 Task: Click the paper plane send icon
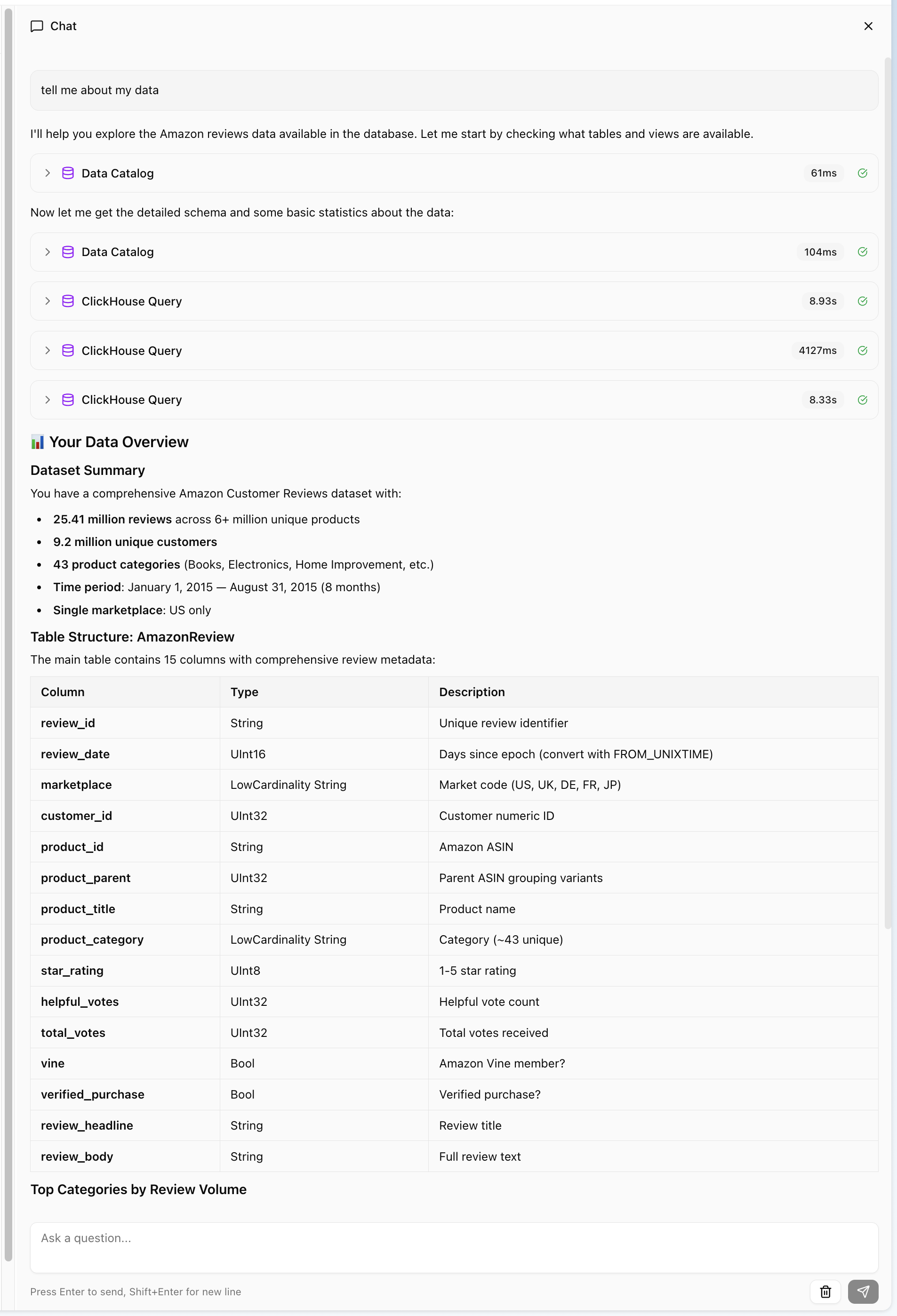pyautogui.click(x=863, y=1292)
